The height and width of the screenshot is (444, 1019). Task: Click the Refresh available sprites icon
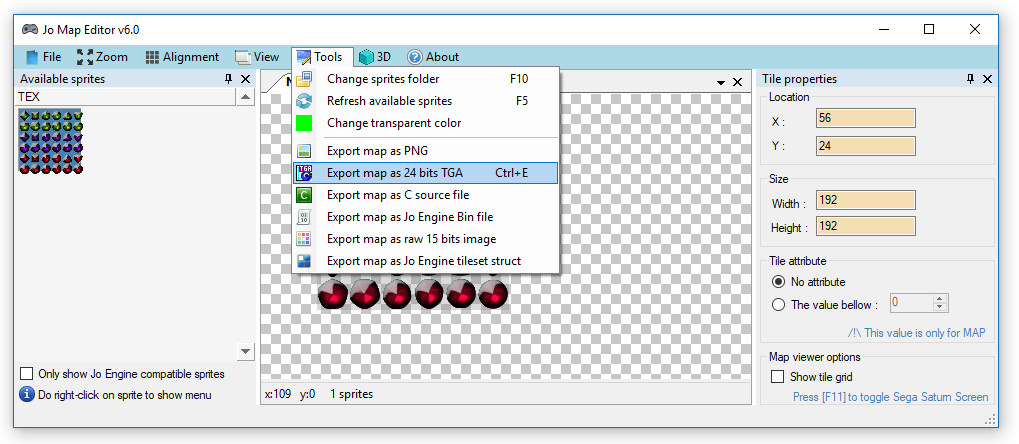click(x=303, y=101)
